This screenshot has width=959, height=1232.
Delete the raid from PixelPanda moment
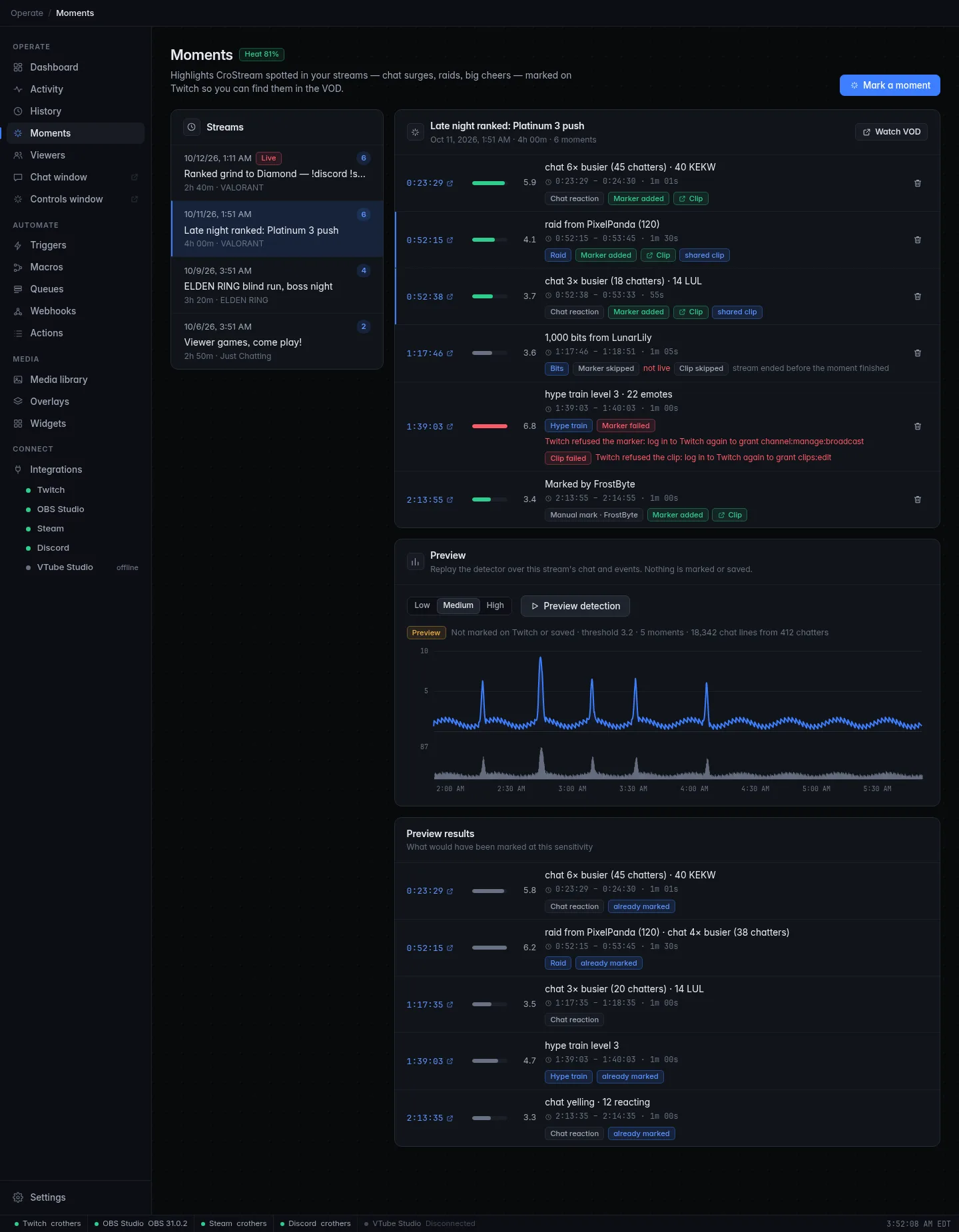click(x=918, y=240)
